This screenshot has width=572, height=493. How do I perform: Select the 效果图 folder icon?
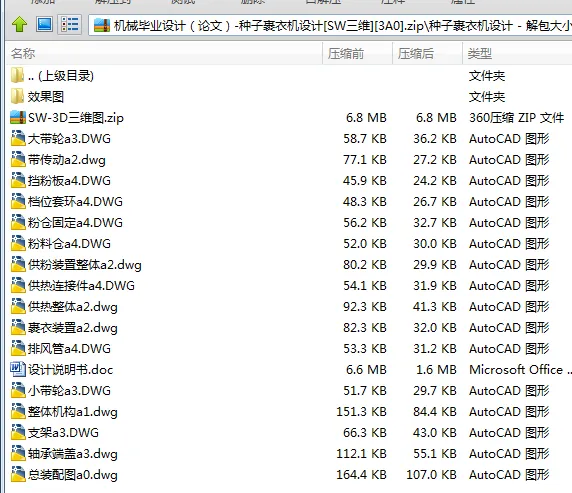pos(18,96)
